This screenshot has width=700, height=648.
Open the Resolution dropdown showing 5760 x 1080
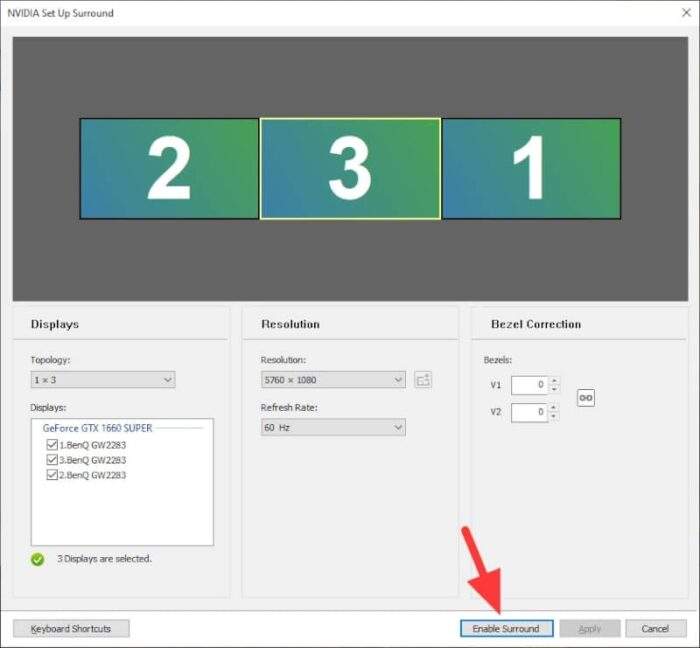[x=333, y=380]
